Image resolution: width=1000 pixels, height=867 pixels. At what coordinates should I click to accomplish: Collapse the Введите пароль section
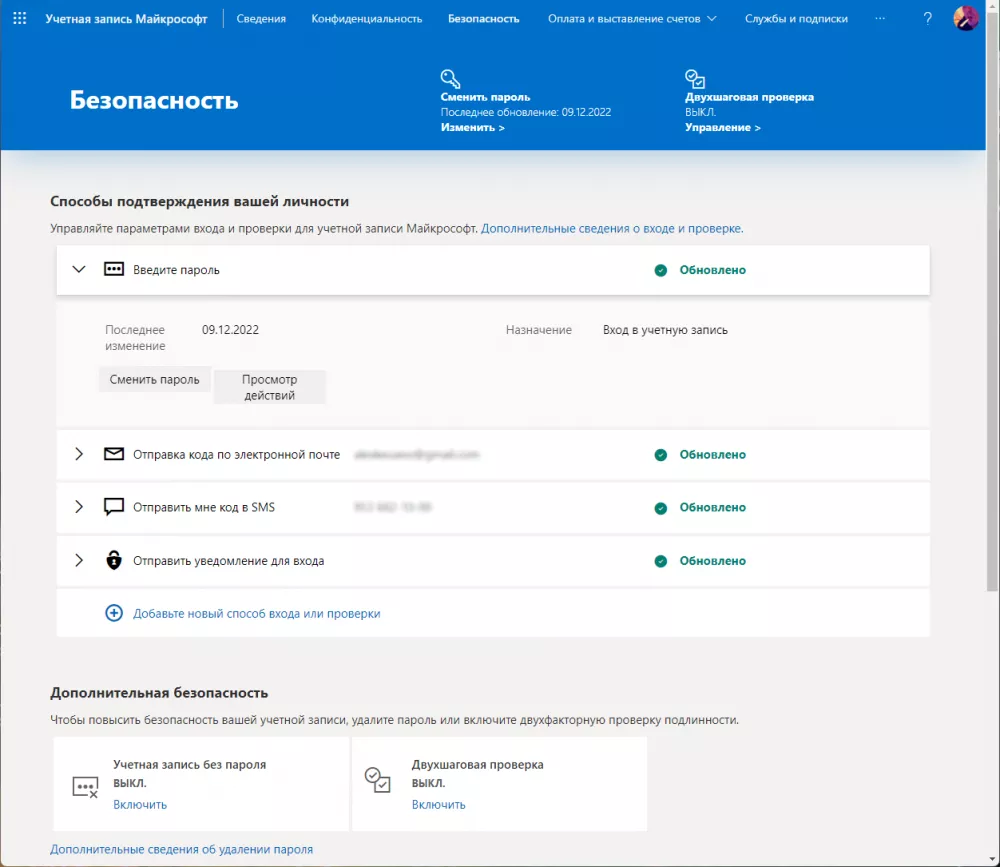point(80,270)
